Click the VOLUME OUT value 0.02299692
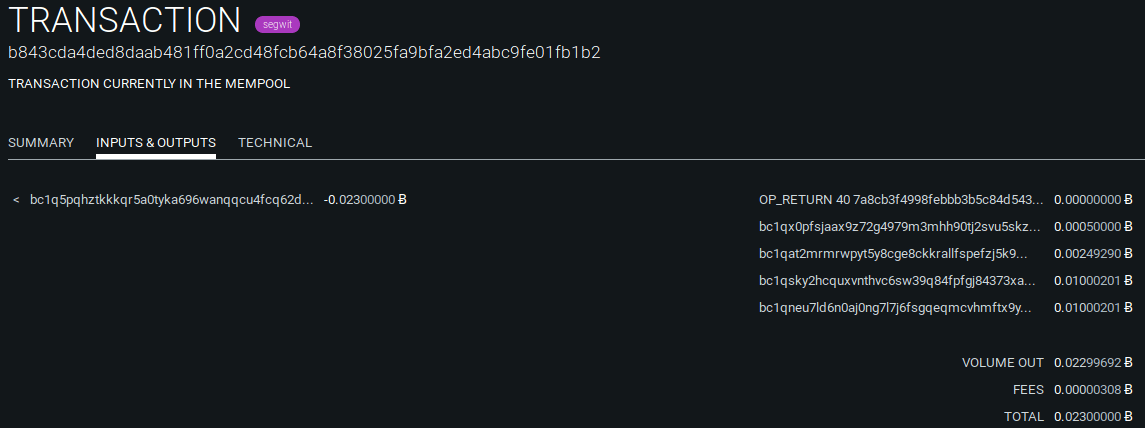Image resolution: width=1145 pixels, height=428 pixels. tap(1092, 363)
